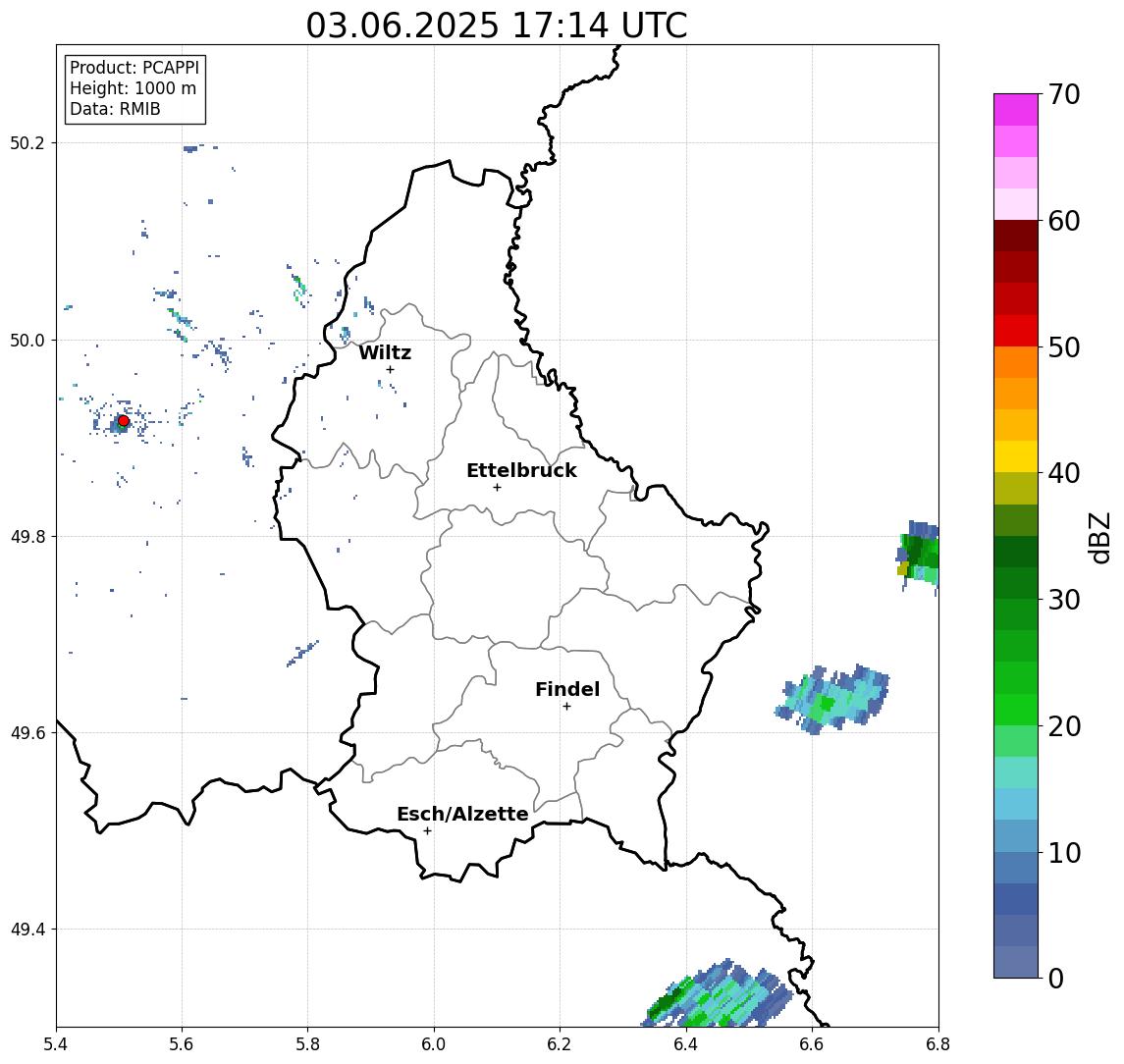Click the 10 tick on the colorbar
Viewport: 1124px width, 1064px height.
1063,852
